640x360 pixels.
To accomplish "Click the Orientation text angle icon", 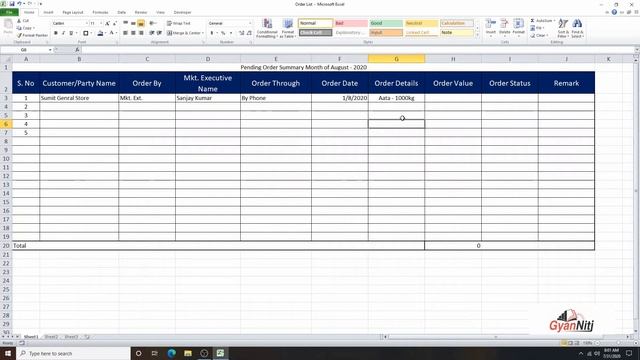I will tap(152, 23).
